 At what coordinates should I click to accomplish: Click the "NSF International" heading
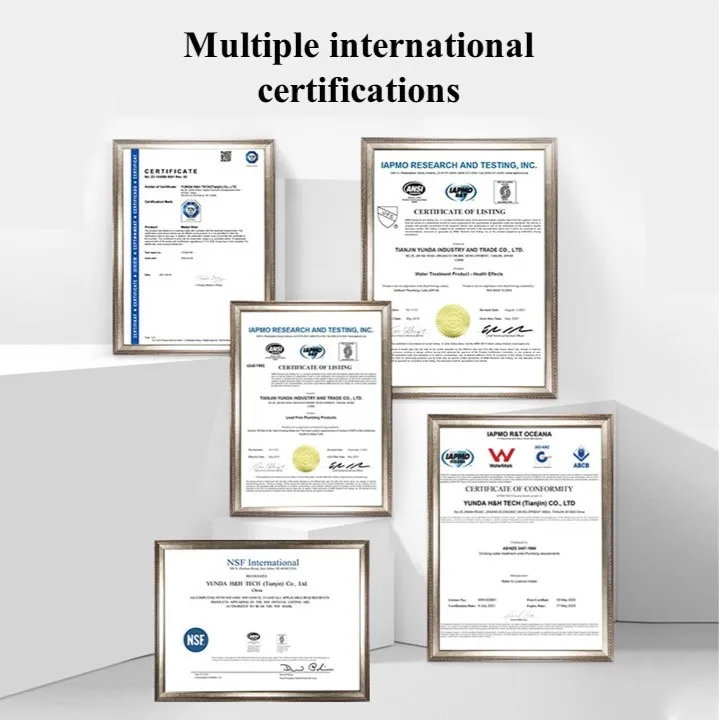[263, 562]
